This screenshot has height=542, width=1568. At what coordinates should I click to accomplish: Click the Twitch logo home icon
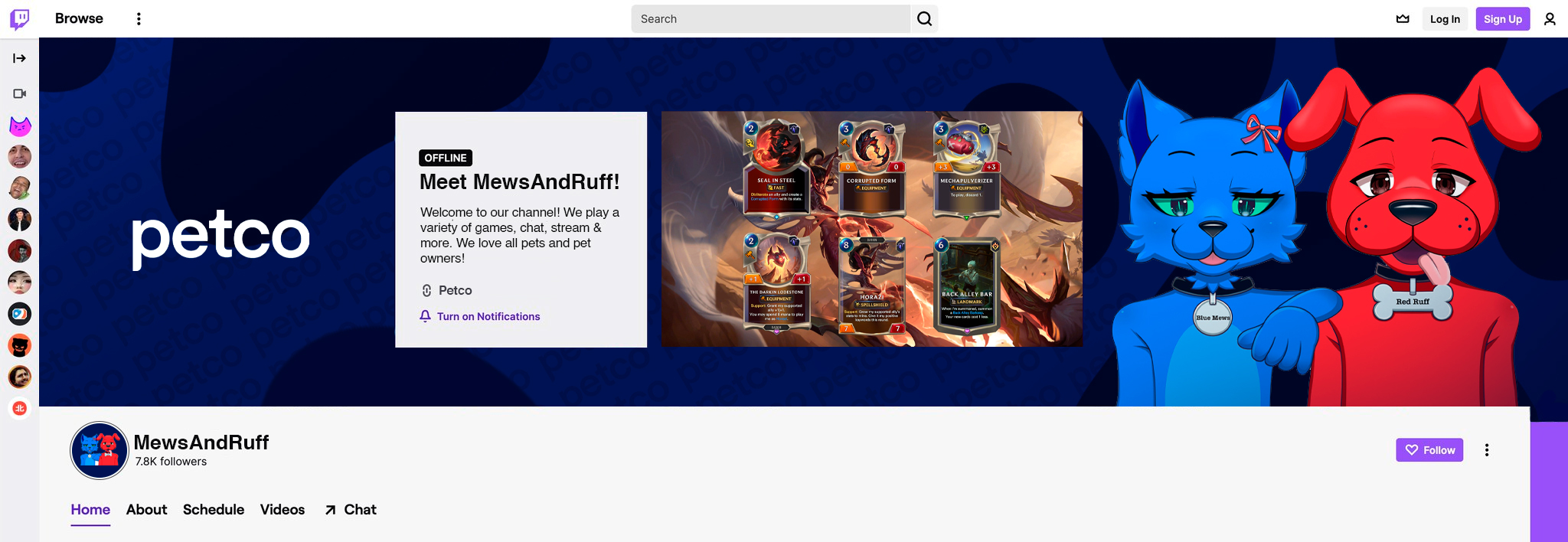pos(20,19)
